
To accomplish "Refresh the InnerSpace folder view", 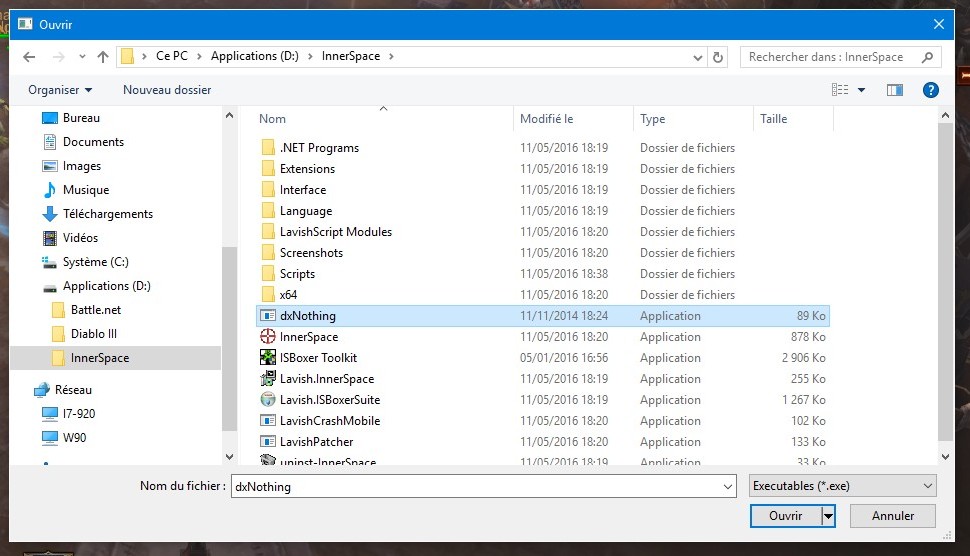I will coord(718,58).
